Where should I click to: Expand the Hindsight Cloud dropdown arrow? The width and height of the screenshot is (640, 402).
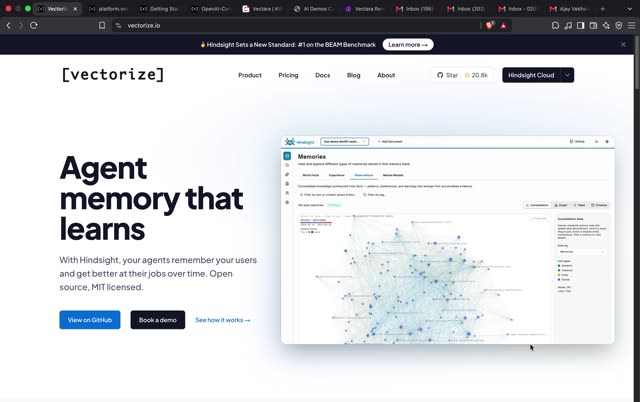point(567,75)
